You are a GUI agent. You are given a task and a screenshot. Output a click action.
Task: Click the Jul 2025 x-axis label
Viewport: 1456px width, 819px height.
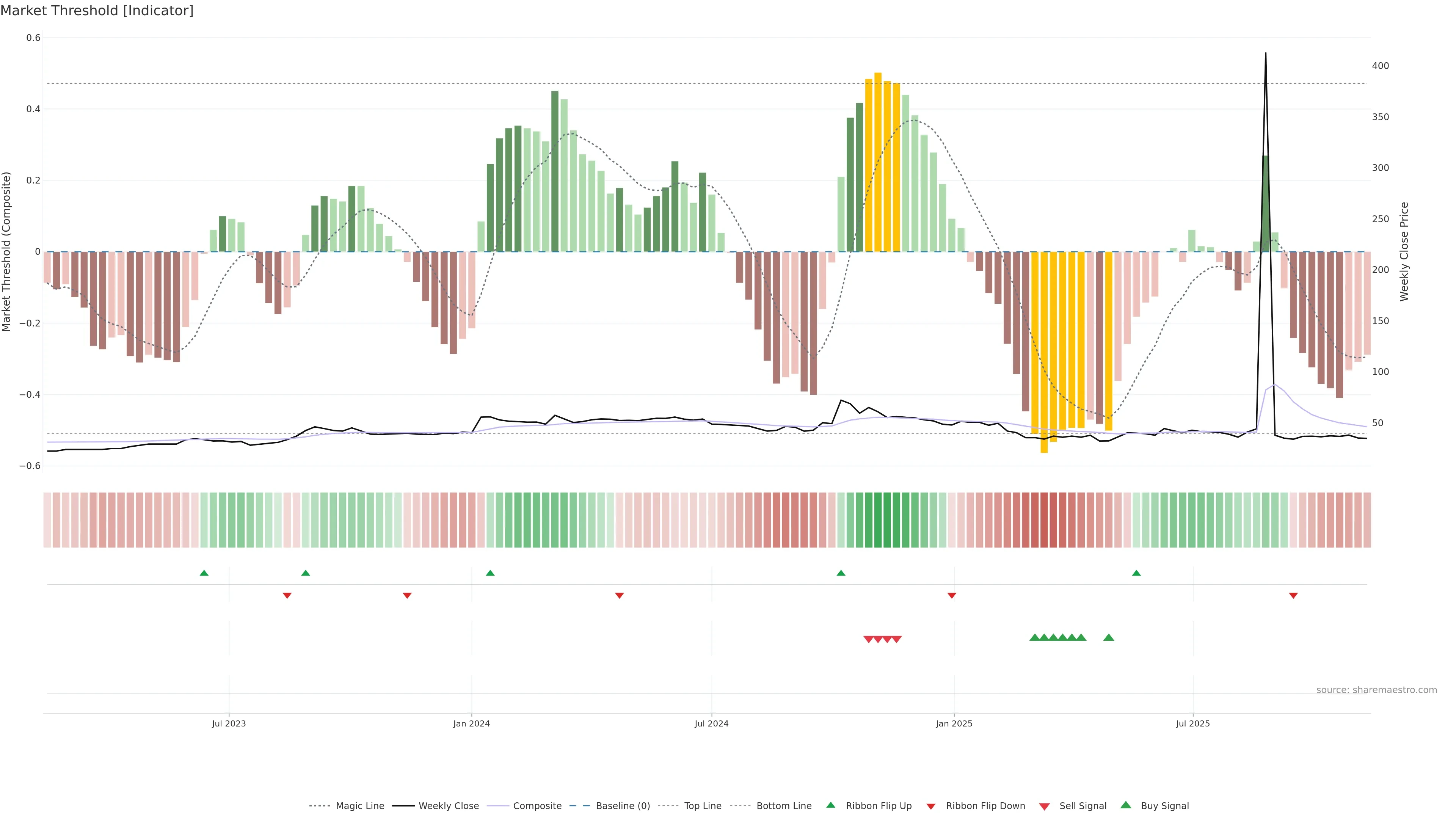click(1192, 723)
